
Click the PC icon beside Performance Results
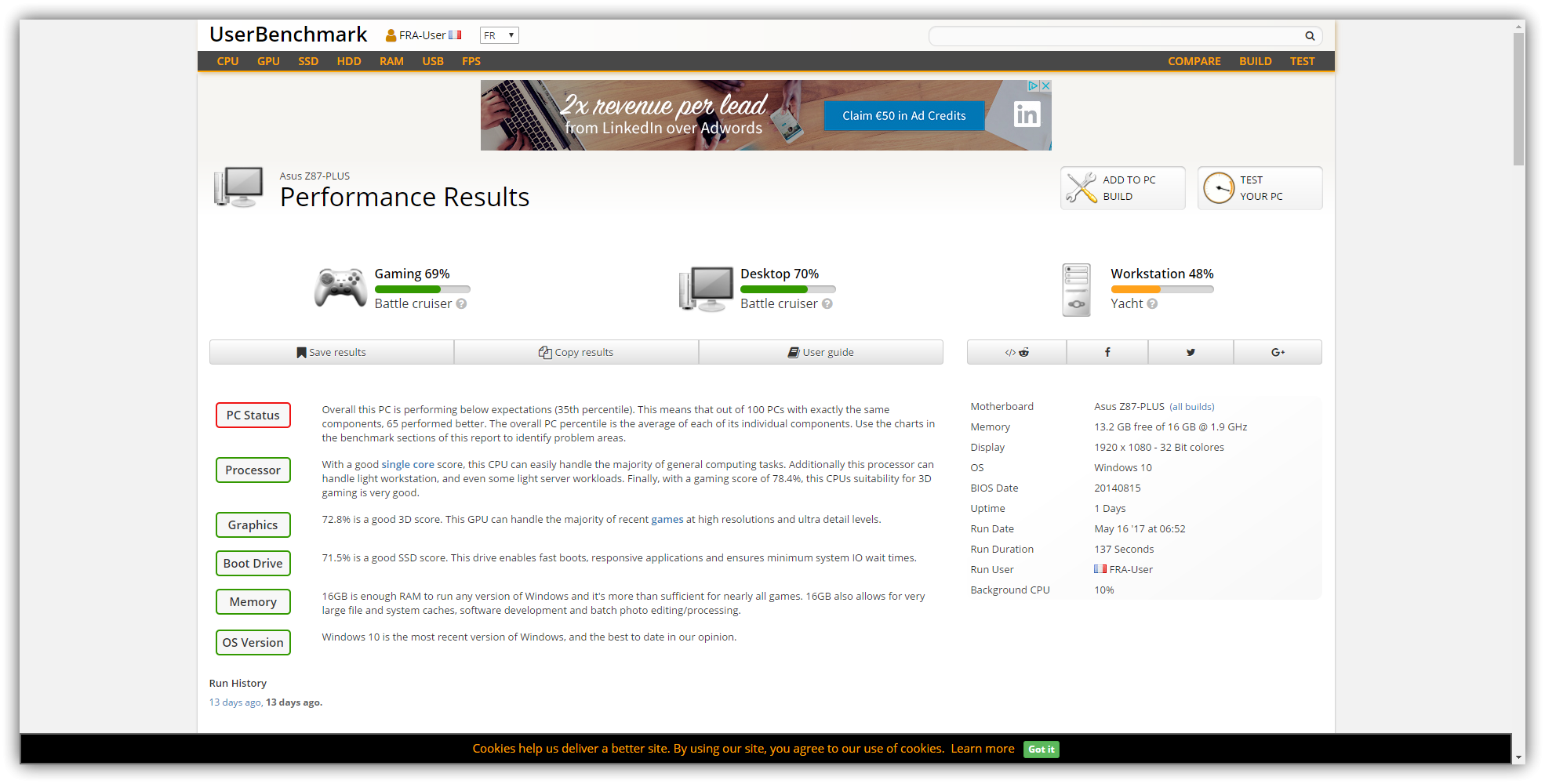[238, 187]
